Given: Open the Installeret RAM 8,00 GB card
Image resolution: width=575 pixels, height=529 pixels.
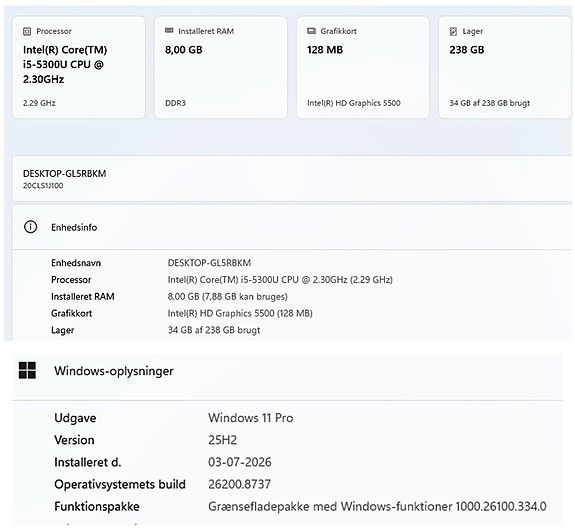Looking at the screenshot, I should [x=221, y=67].
